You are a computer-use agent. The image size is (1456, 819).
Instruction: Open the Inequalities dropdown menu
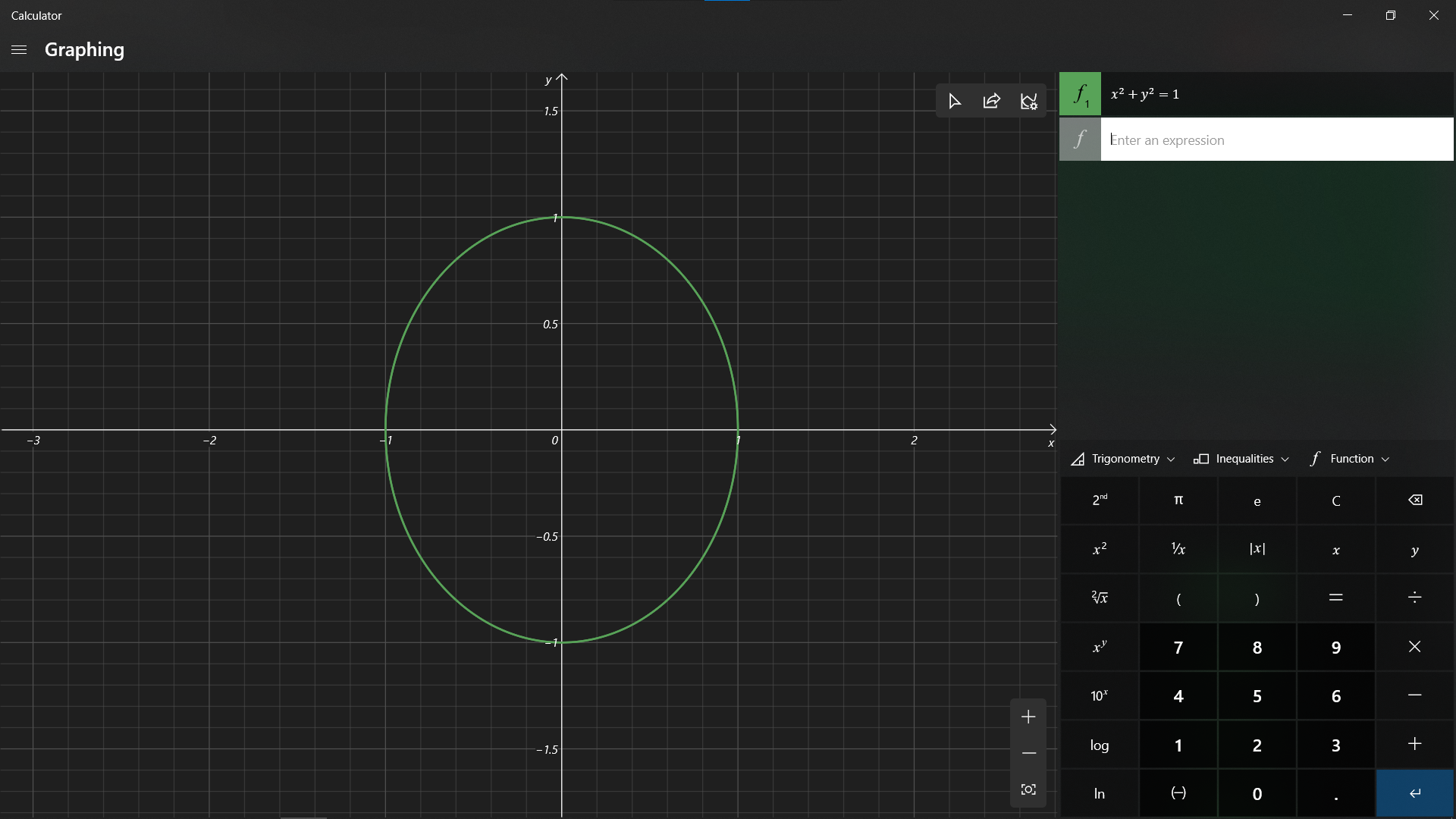click(1241, 459)
